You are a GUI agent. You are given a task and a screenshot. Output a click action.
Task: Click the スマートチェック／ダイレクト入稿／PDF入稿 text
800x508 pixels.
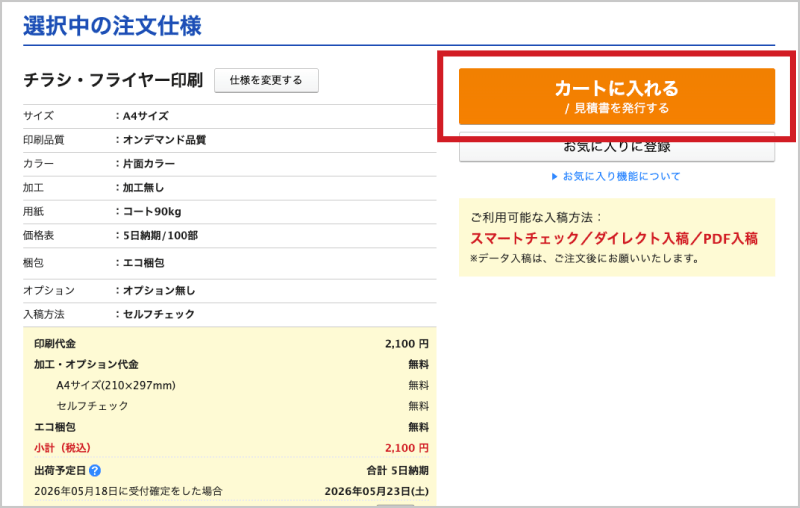pos(614,239)
